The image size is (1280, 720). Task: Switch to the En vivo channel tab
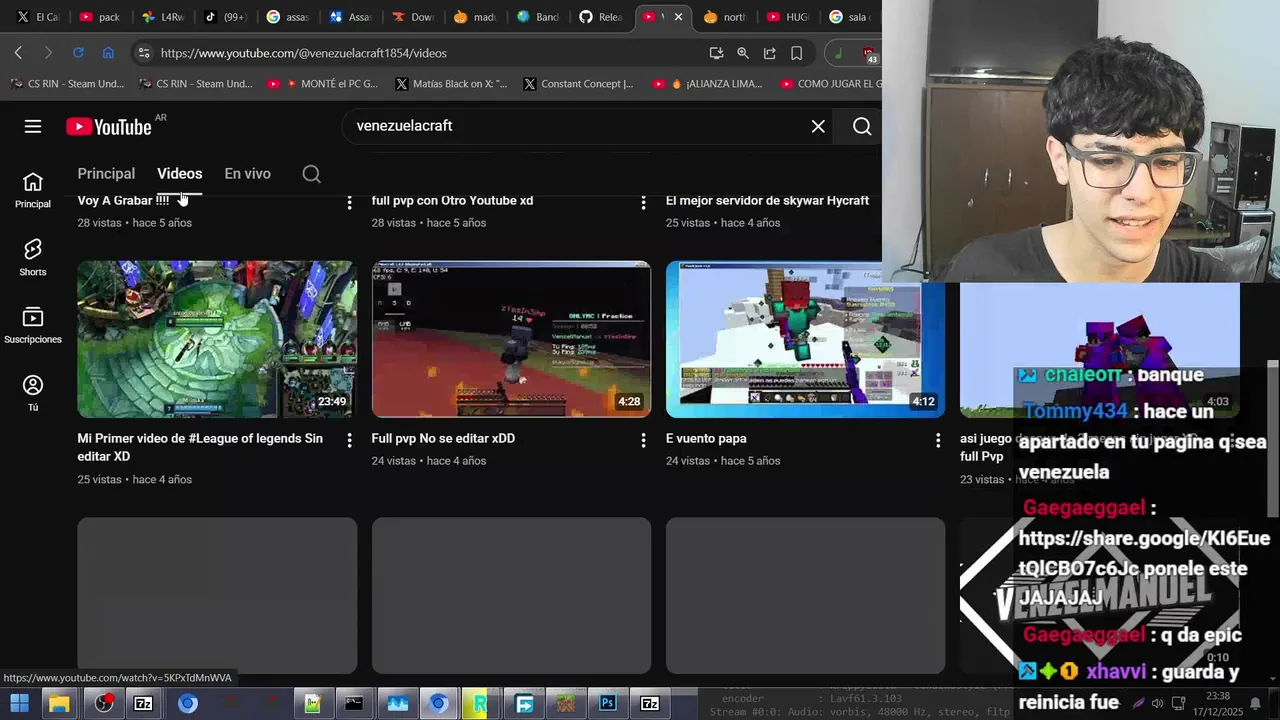(x=247, y=174)
